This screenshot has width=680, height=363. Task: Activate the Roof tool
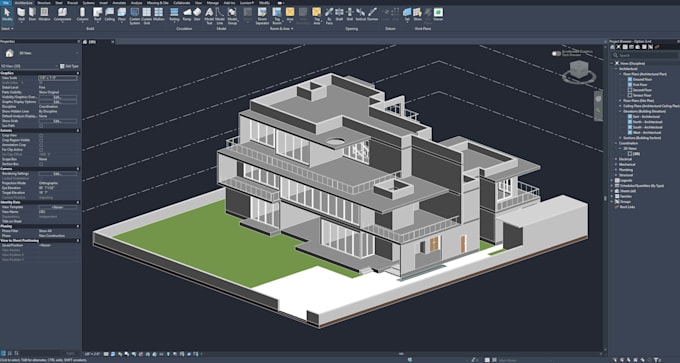(98, 14)
